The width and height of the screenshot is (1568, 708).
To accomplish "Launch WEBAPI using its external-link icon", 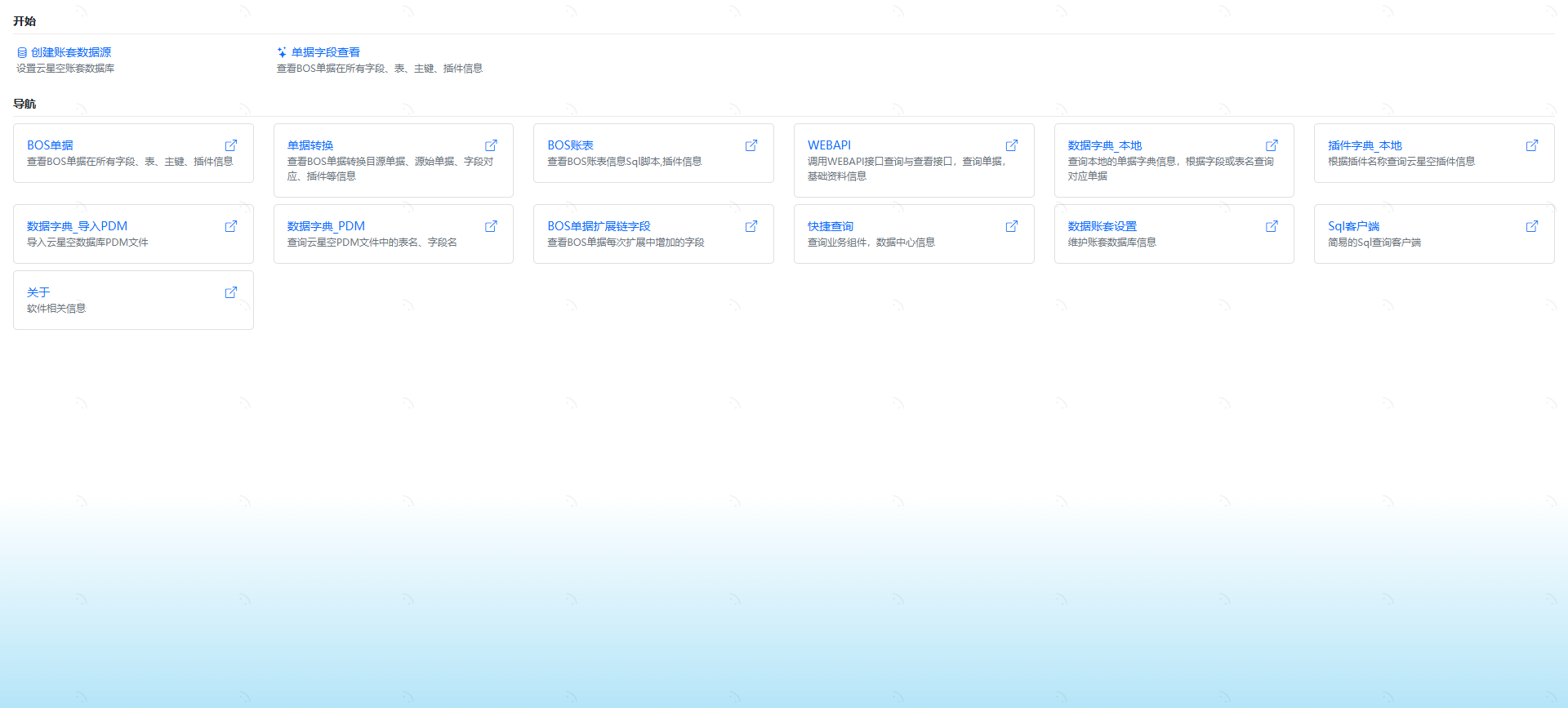I will (x=1012, y=145).
